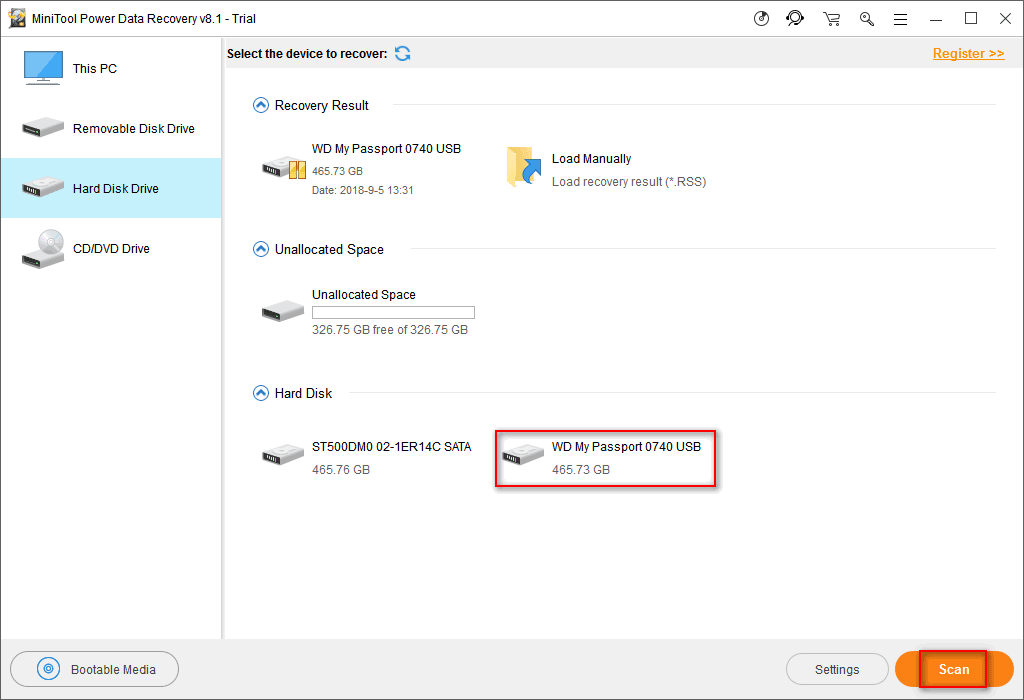The image size is (1024, 700).
Task: Select 'WD My Passport 0740 USB' under Hard Disk
Action: pos(626,447)
